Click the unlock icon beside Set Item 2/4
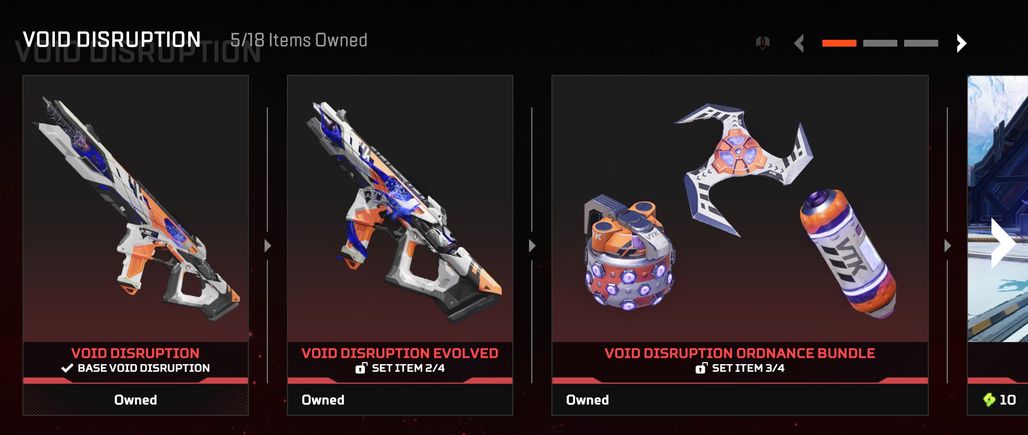This screenshot has height=435, width=1028. click(x=361, y=368)
